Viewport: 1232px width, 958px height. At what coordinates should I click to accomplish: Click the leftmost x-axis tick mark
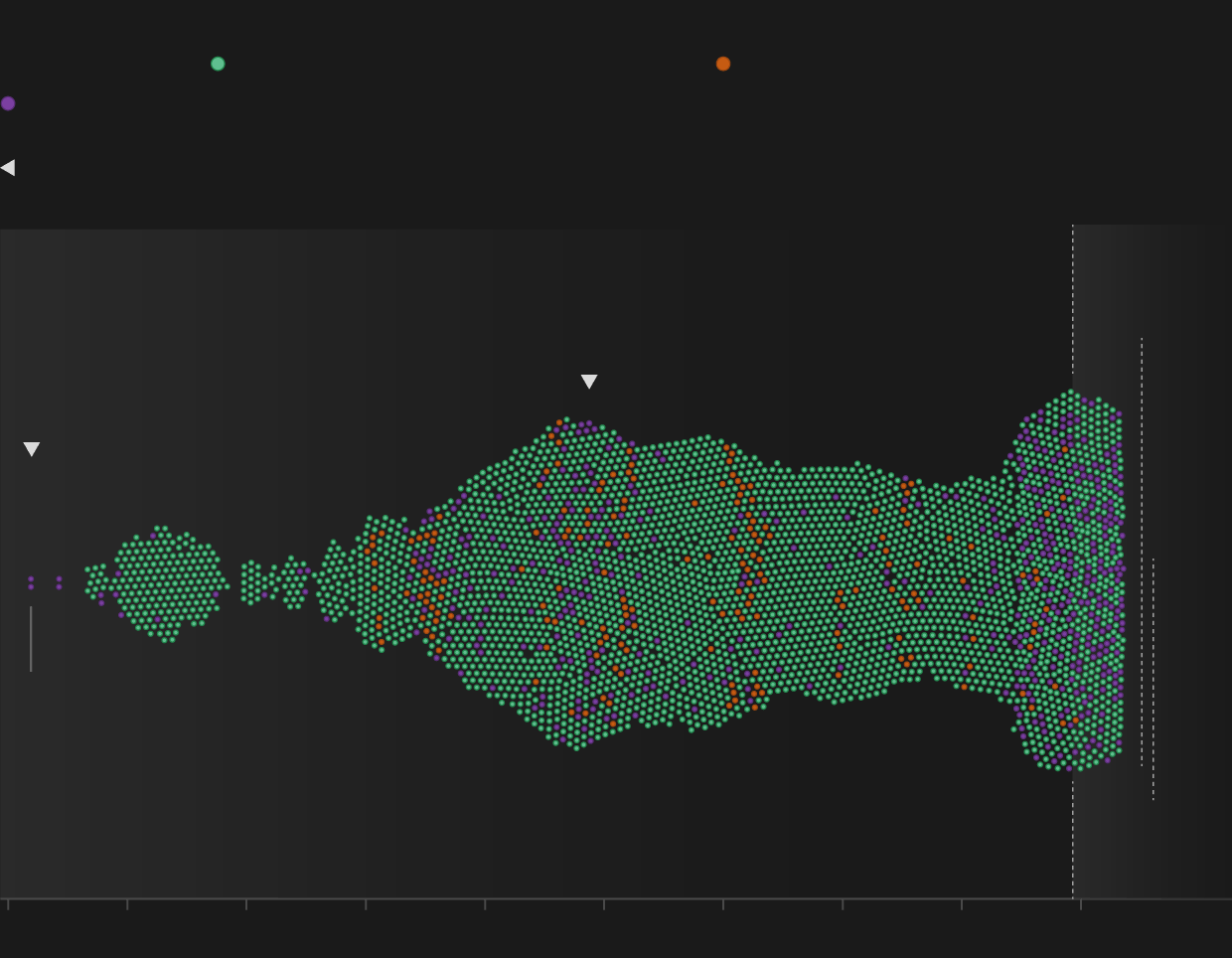click(x=8, y=904)
